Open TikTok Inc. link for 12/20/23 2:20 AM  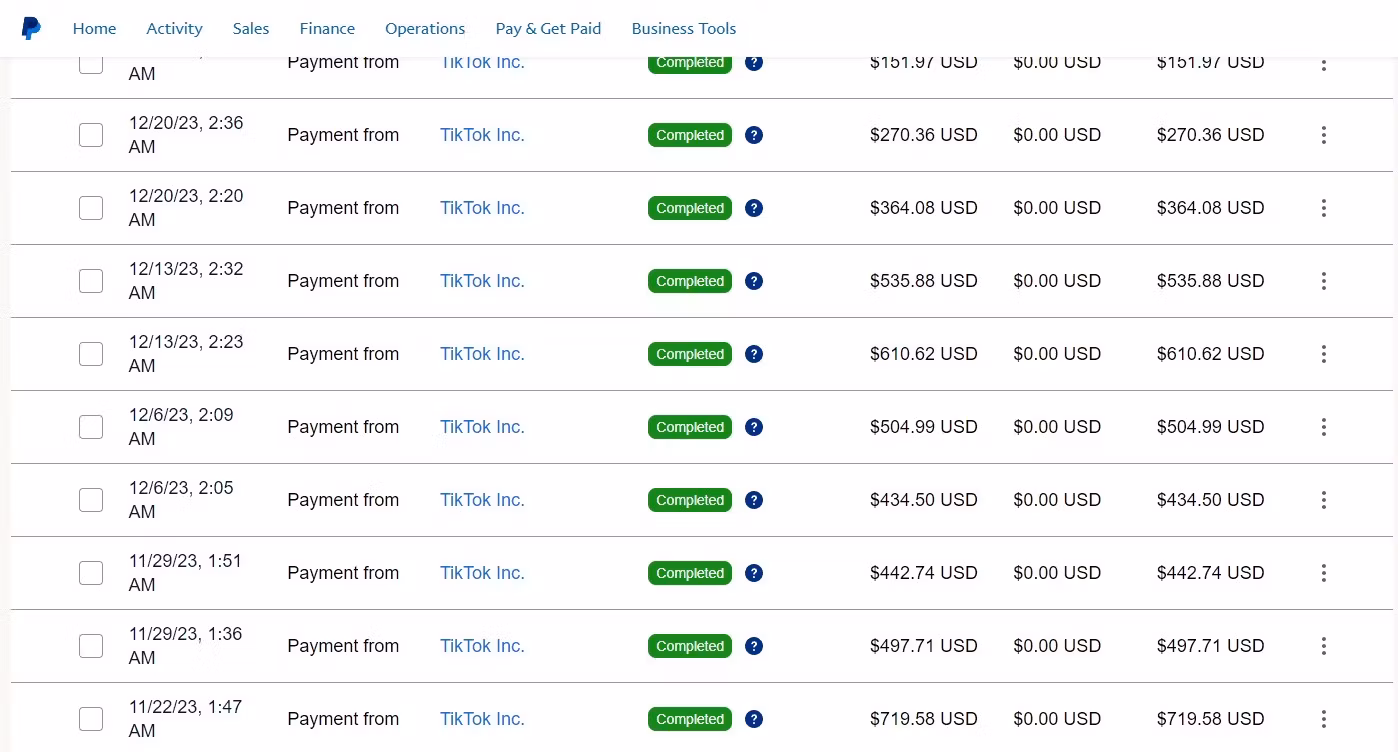click(482, 208)
